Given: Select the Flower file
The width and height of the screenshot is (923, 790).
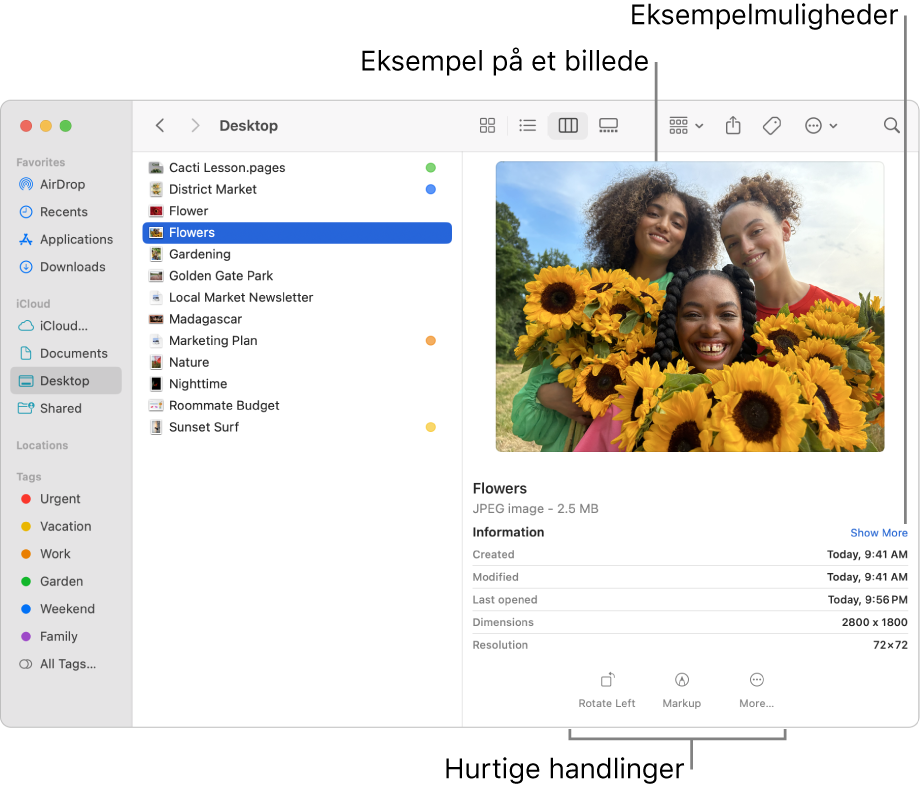Looking at the screenshot, I should coord(297,211).
